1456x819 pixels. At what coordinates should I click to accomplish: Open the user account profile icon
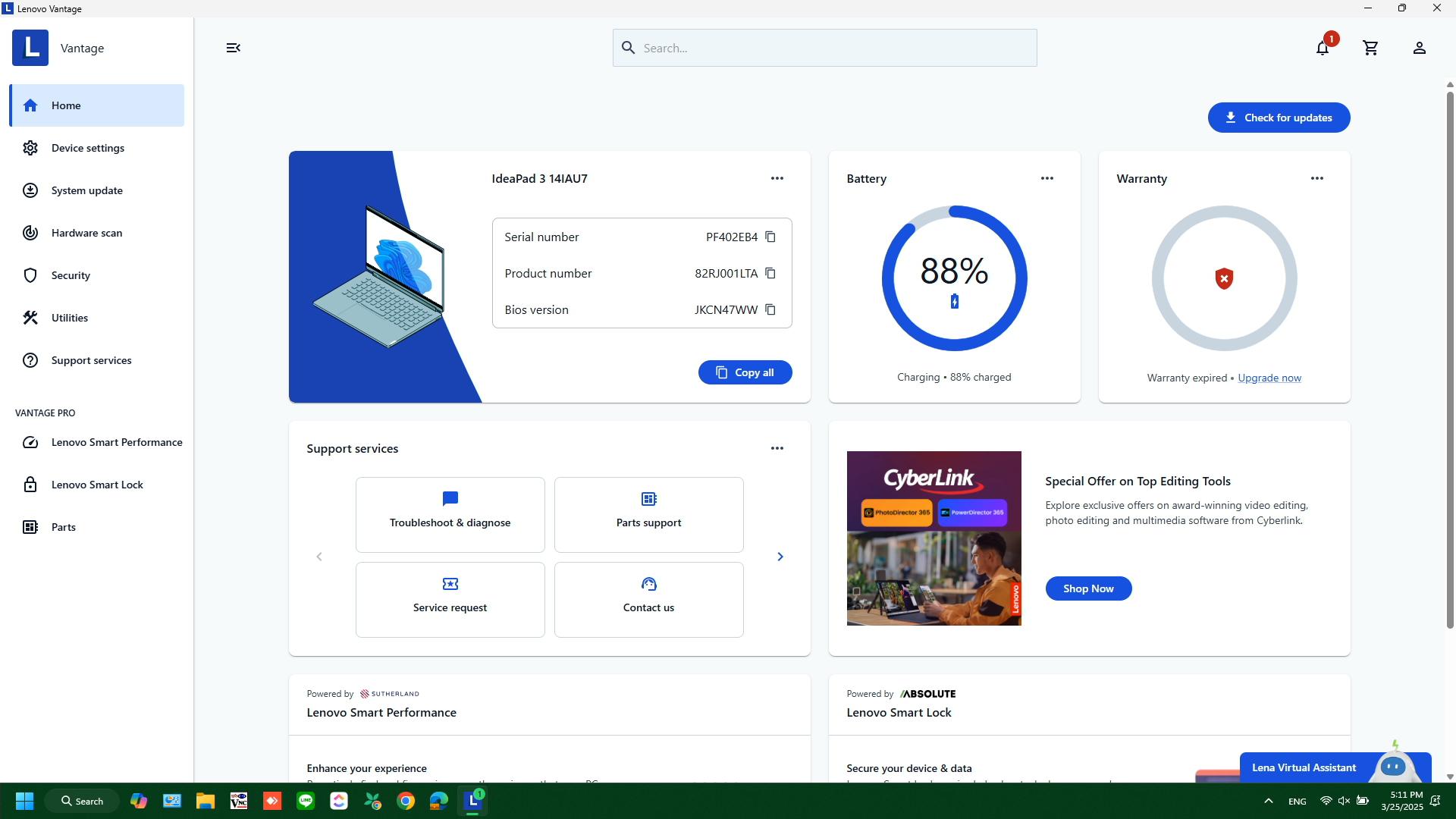pyautogui.click(x=1420, y=48)
